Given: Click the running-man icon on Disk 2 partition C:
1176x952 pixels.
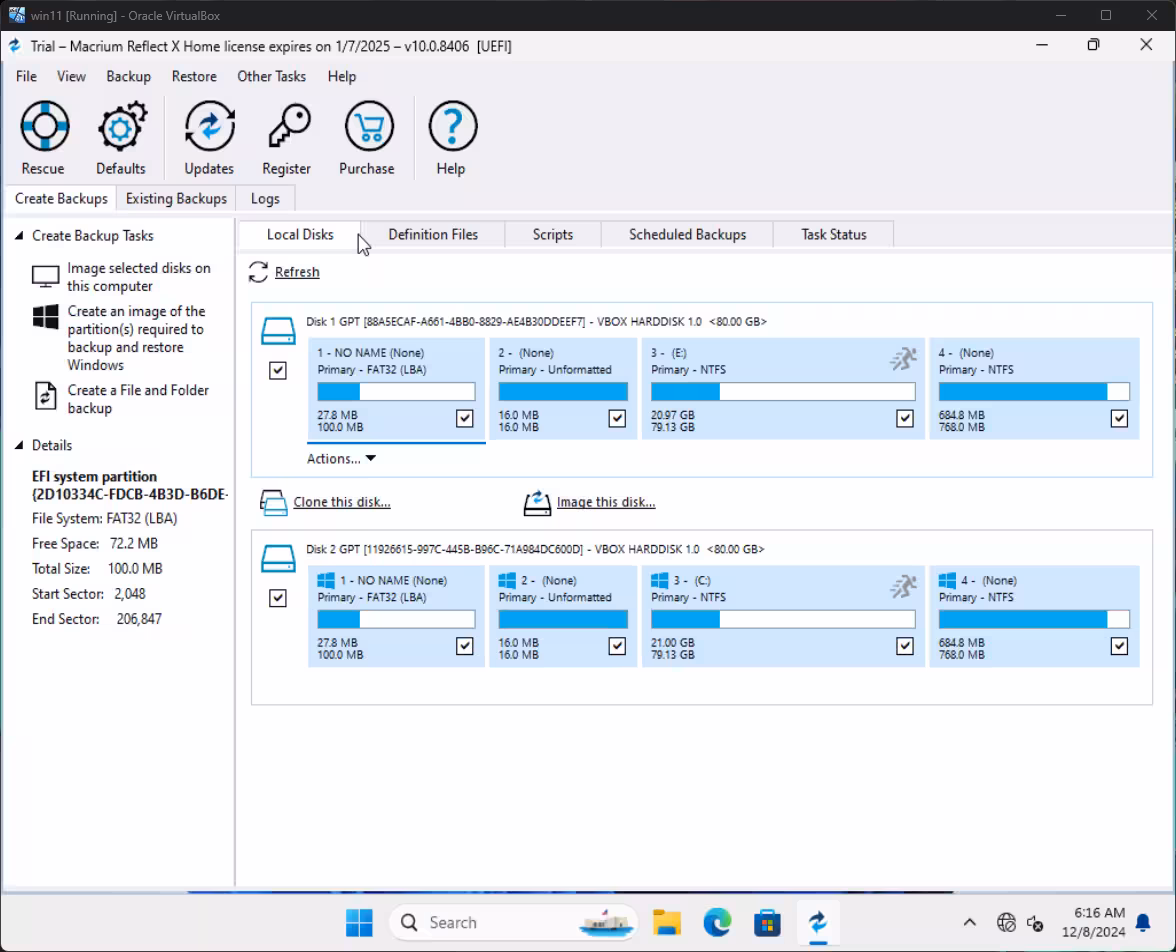Looking at the screenshot, I should tap(904, 586).
